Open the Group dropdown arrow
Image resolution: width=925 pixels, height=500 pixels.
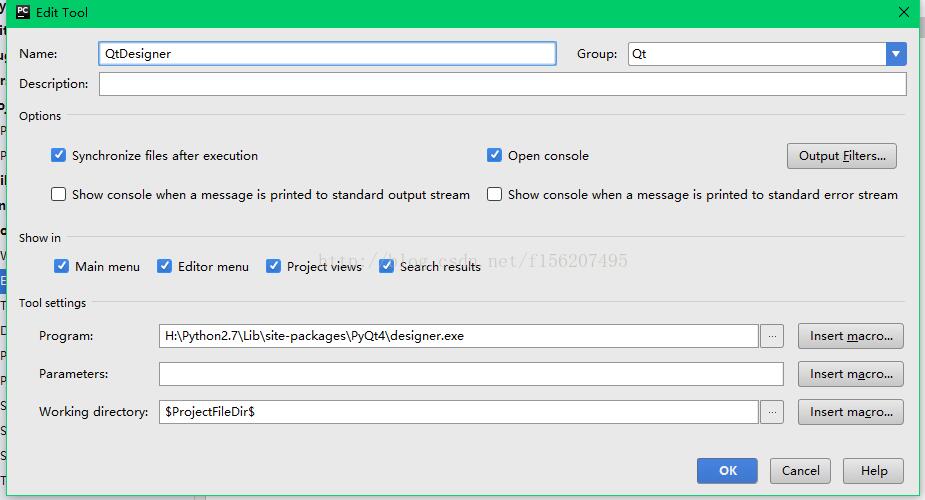click(x=896, y=54)
